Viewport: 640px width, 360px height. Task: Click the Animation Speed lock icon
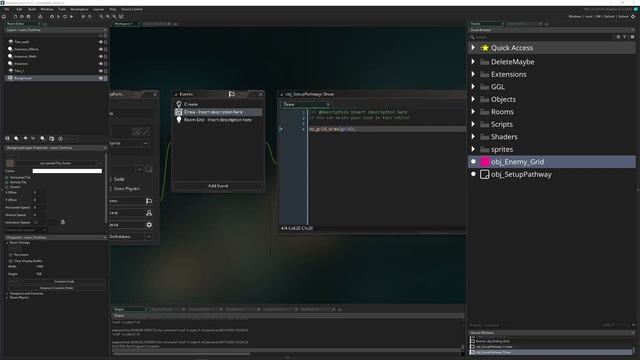click(63, 222)
